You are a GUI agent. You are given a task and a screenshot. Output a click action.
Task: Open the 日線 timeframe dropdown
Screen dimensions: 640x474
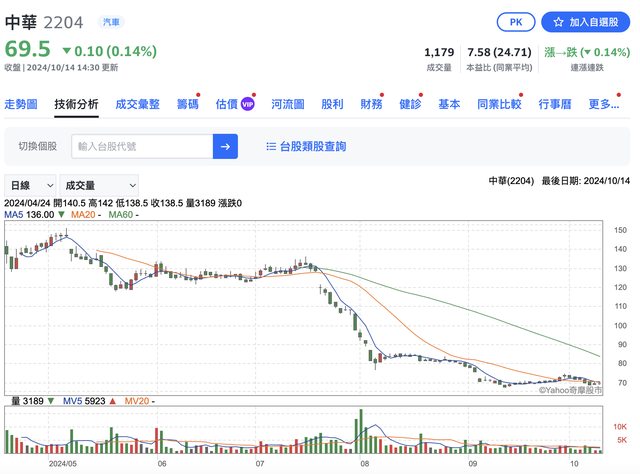[29, 185]
